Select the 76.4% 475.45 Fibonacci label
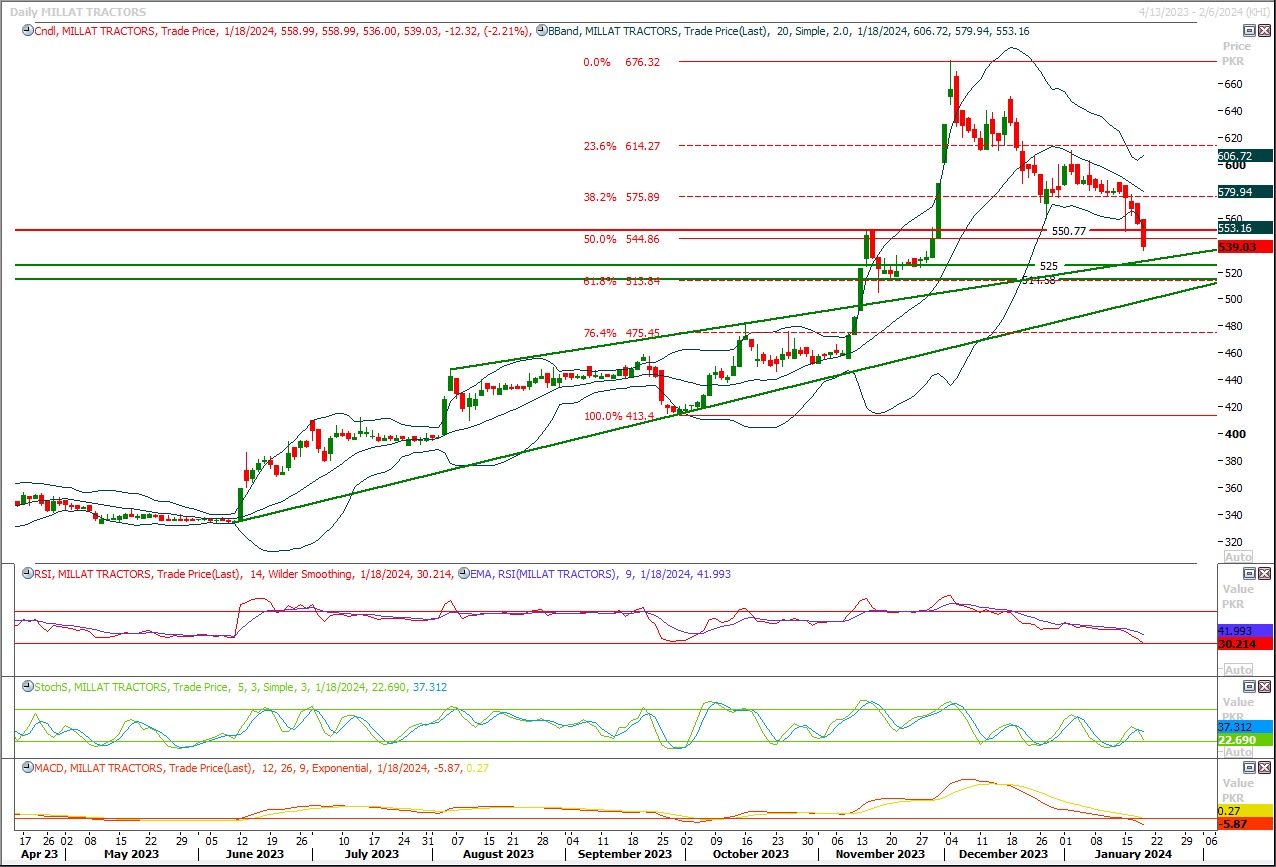This screenshot has height=867, width=1276. (x=623, y=333)
